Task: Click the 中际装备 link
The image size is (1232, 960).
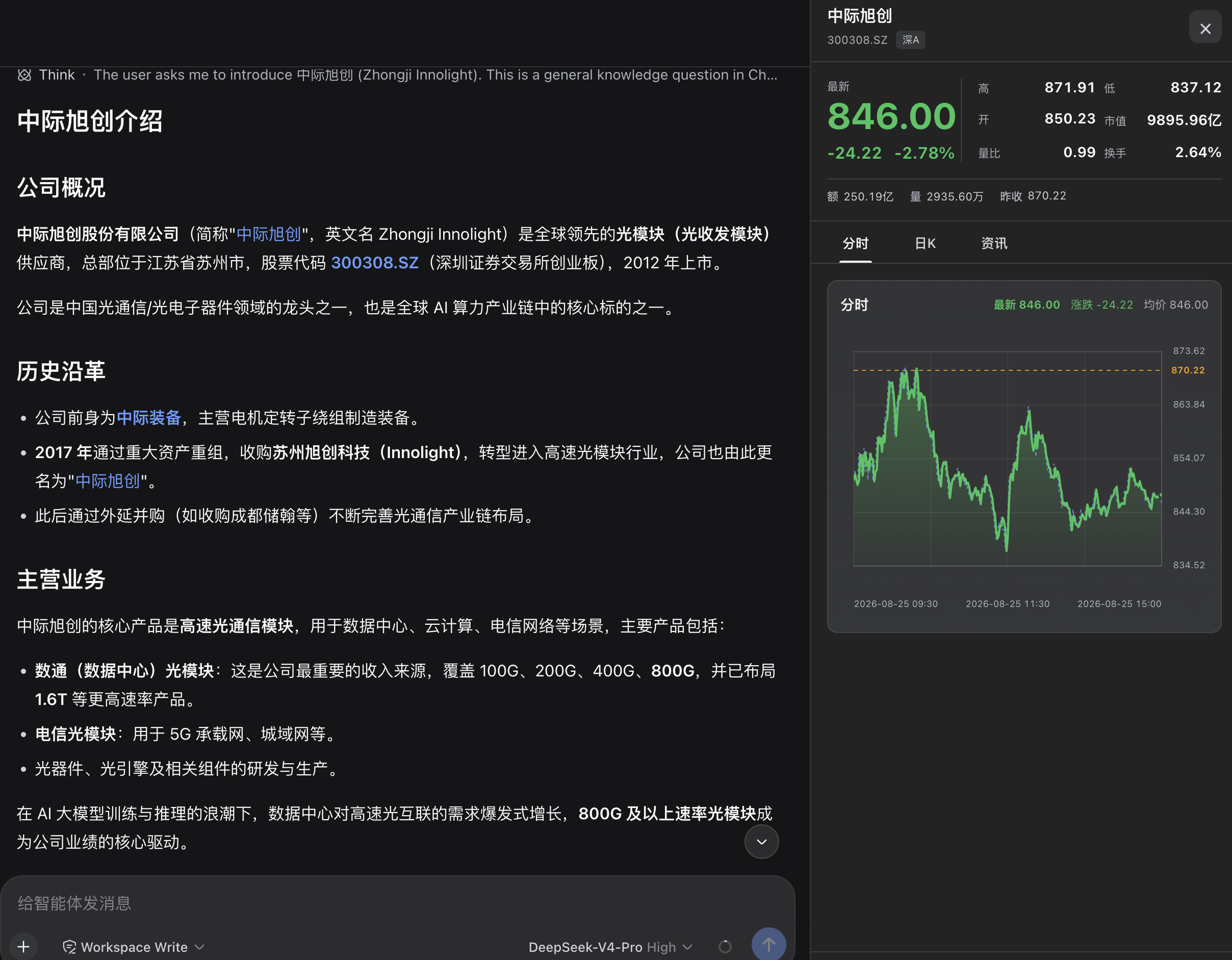Action: [149, 418]
